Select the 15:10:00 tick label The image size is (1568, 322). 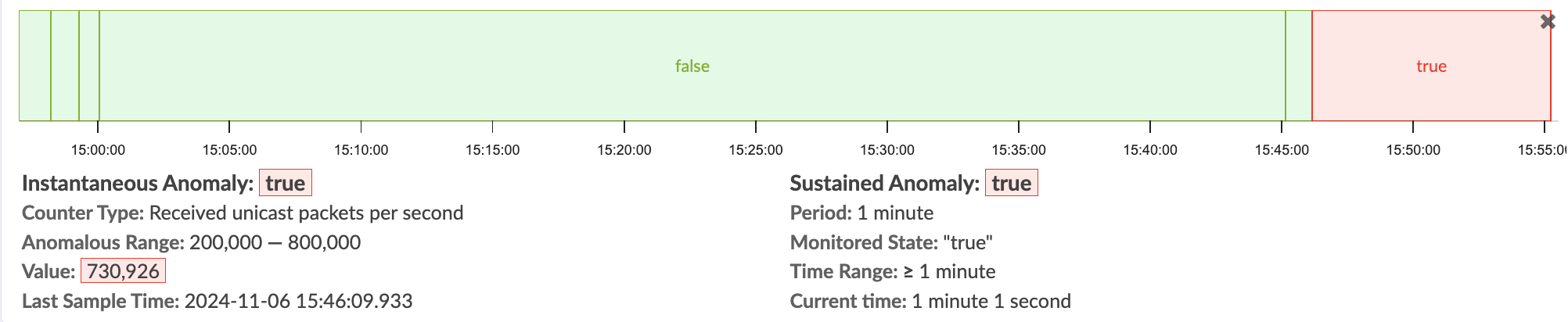[x=361, y=150]
